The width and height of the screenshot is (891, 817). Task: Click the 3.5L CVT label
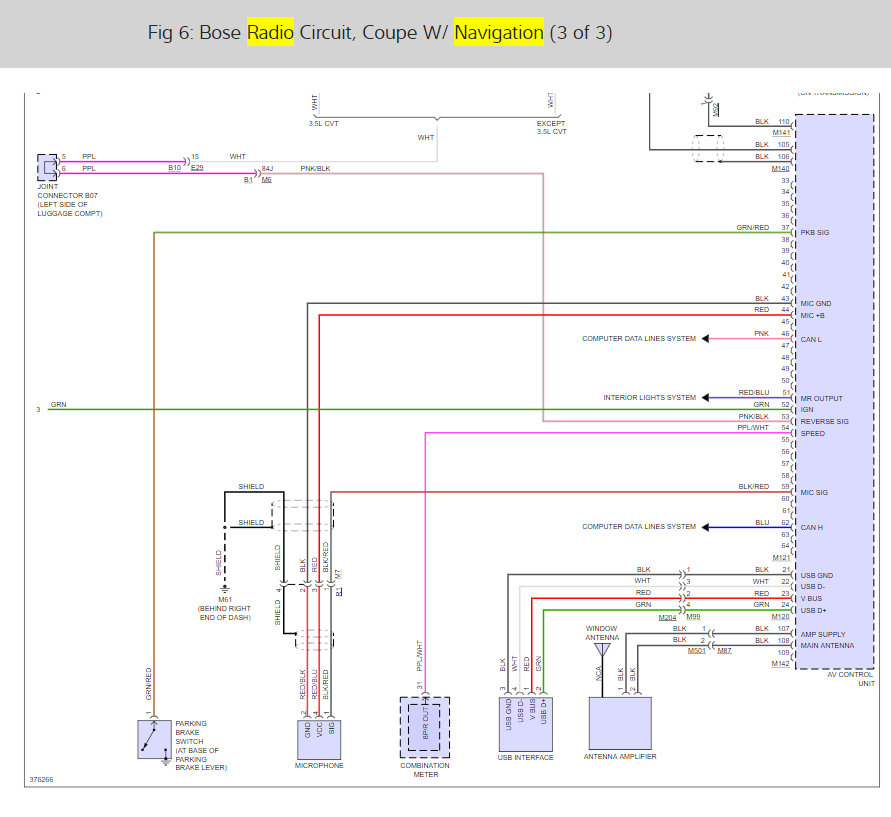(x=323, y=124)
